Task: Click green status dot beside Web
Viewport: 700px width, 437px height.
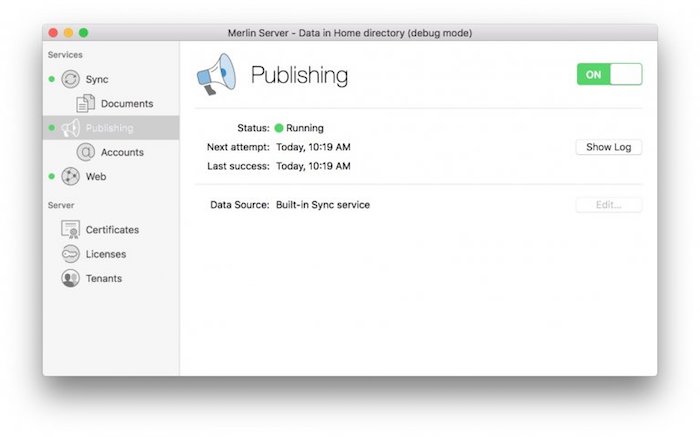Action: pos(52,176)
